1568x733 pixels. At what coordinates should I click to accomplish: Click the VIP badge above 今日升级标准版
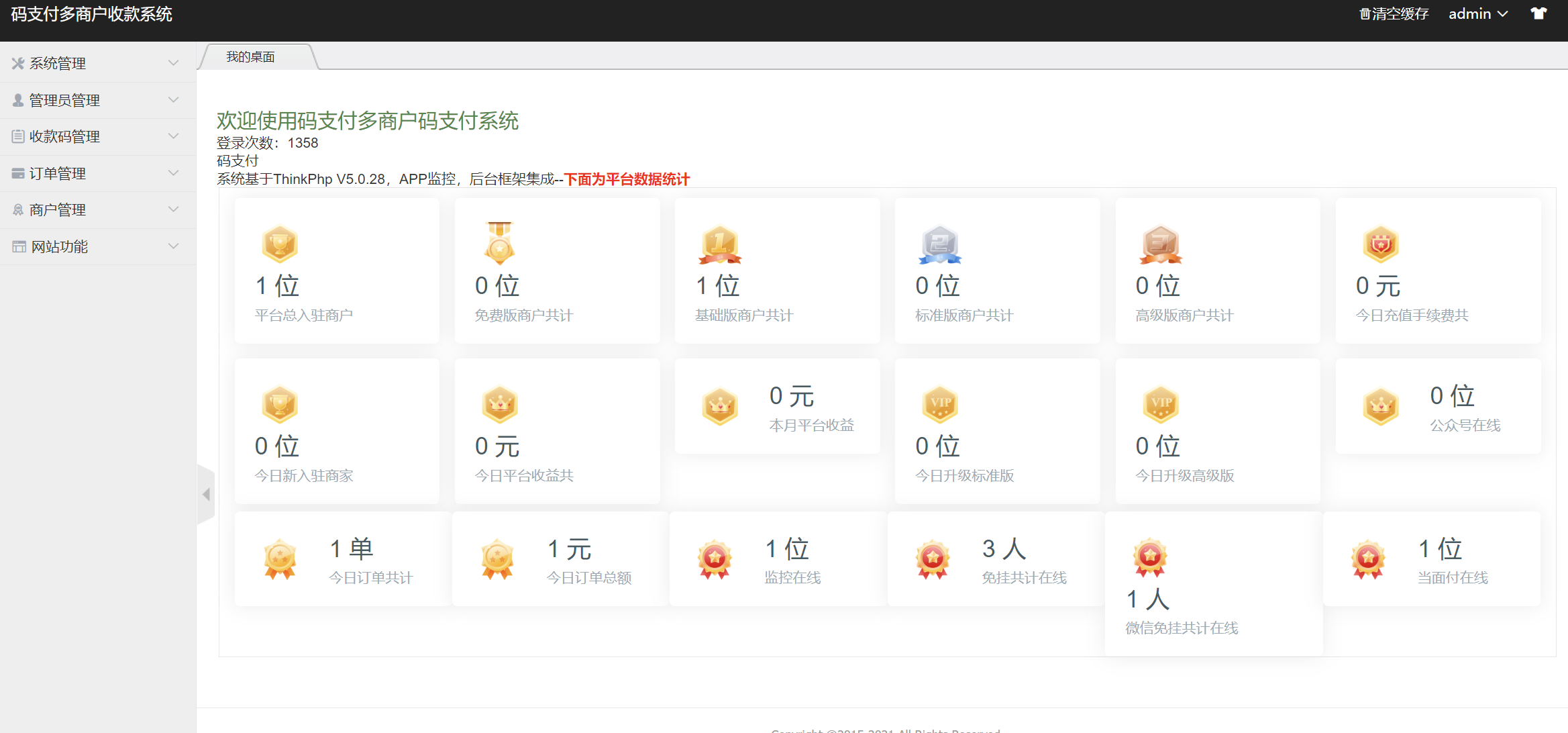(x=940, y=403)
